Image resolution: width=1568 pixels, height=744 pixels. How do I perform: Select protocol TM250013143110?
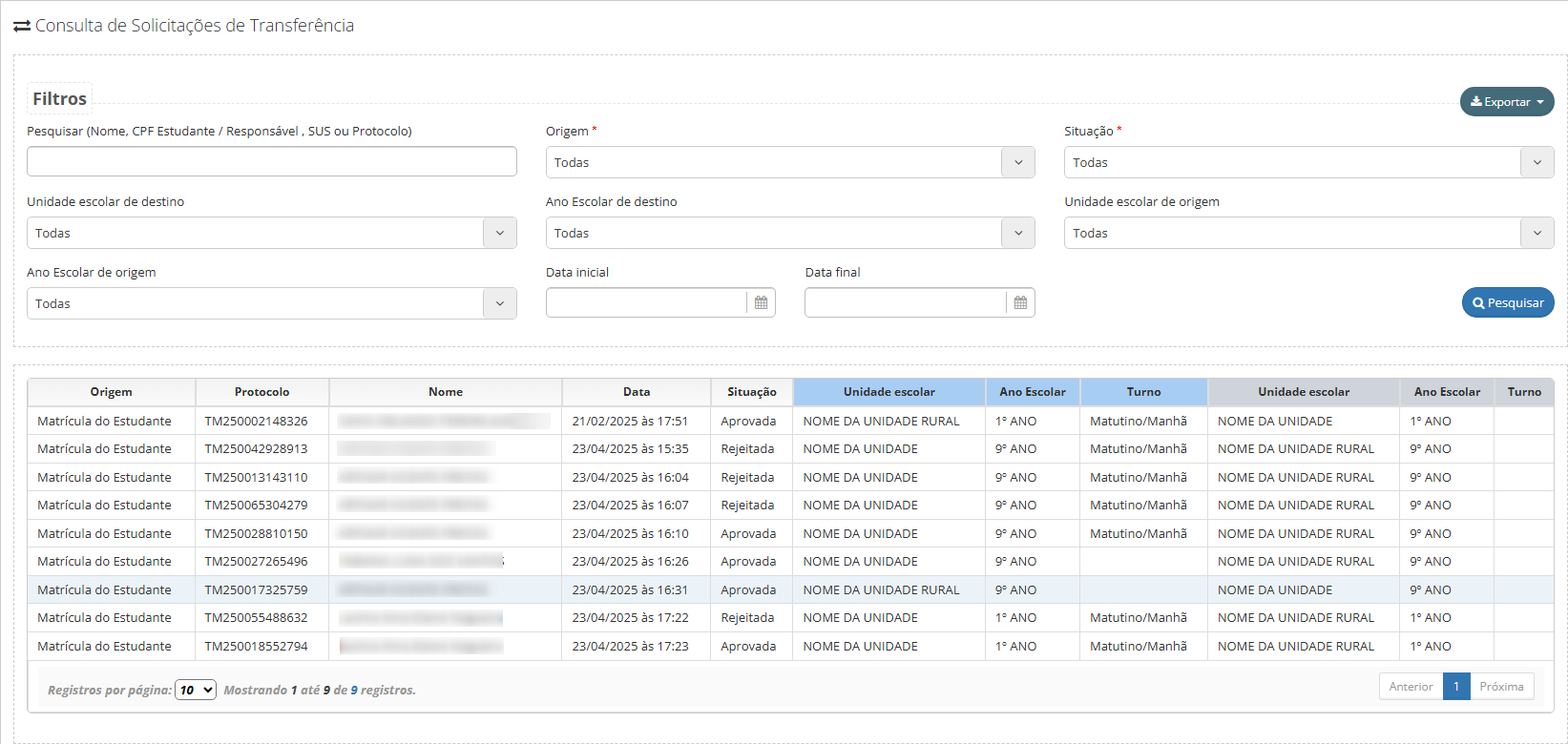pos(257,477)
